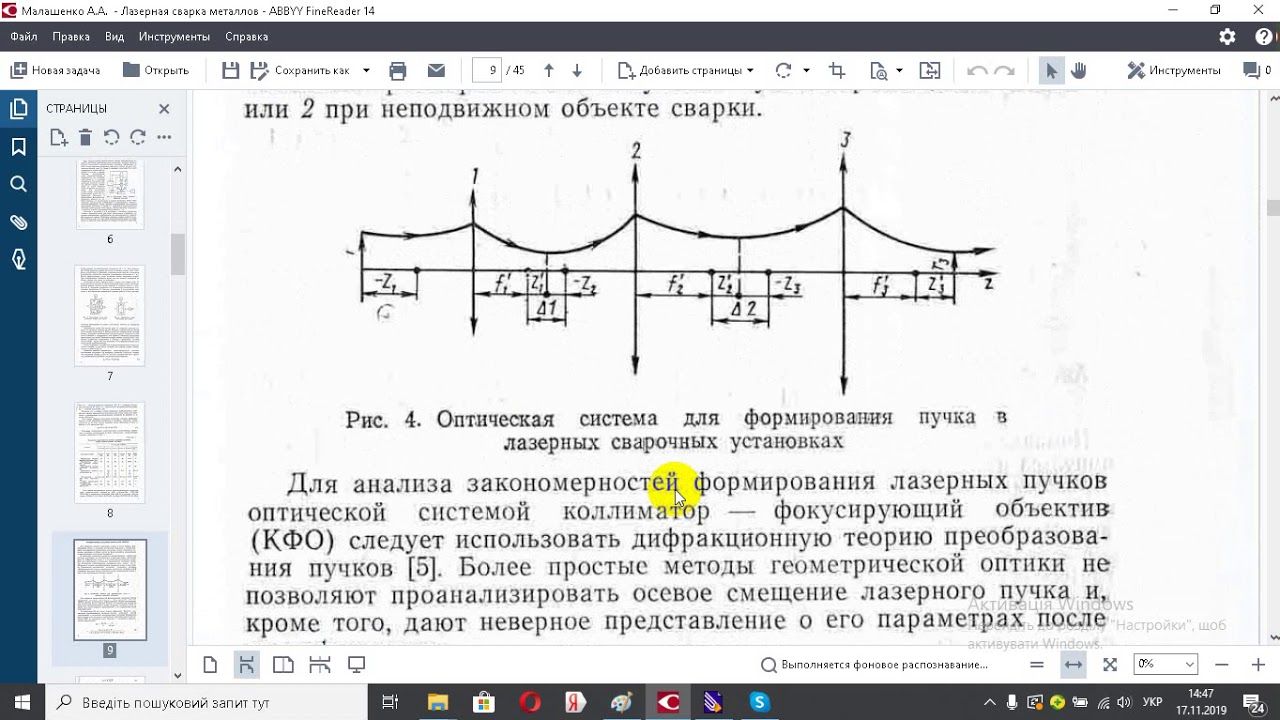This screenshot has height=720, width=1280.
Task: Close the Страницы panel
Action: [164, 108]
